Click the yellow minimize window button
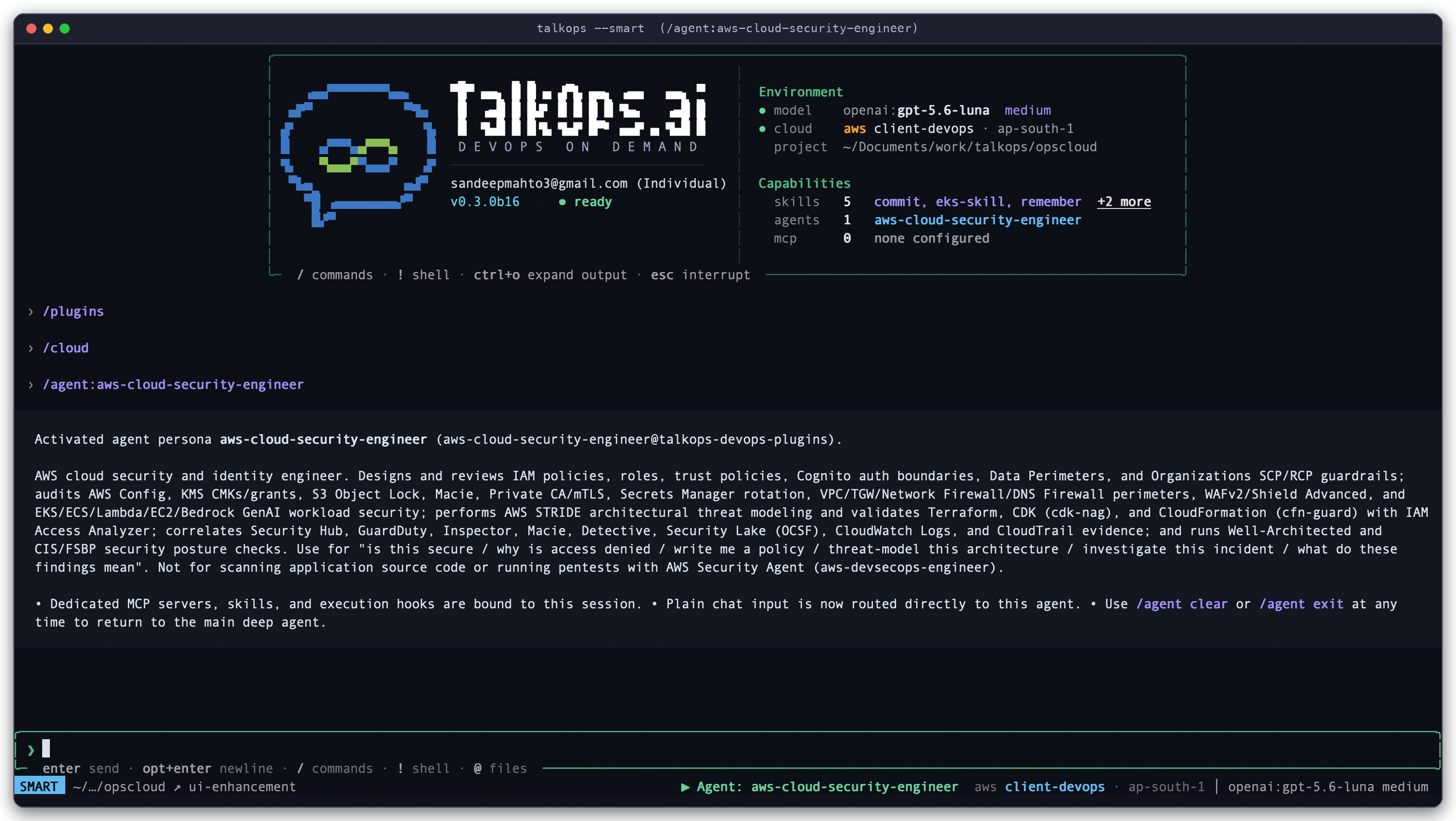Screen dimensions: 1456x821 click(x=48, y=28)
